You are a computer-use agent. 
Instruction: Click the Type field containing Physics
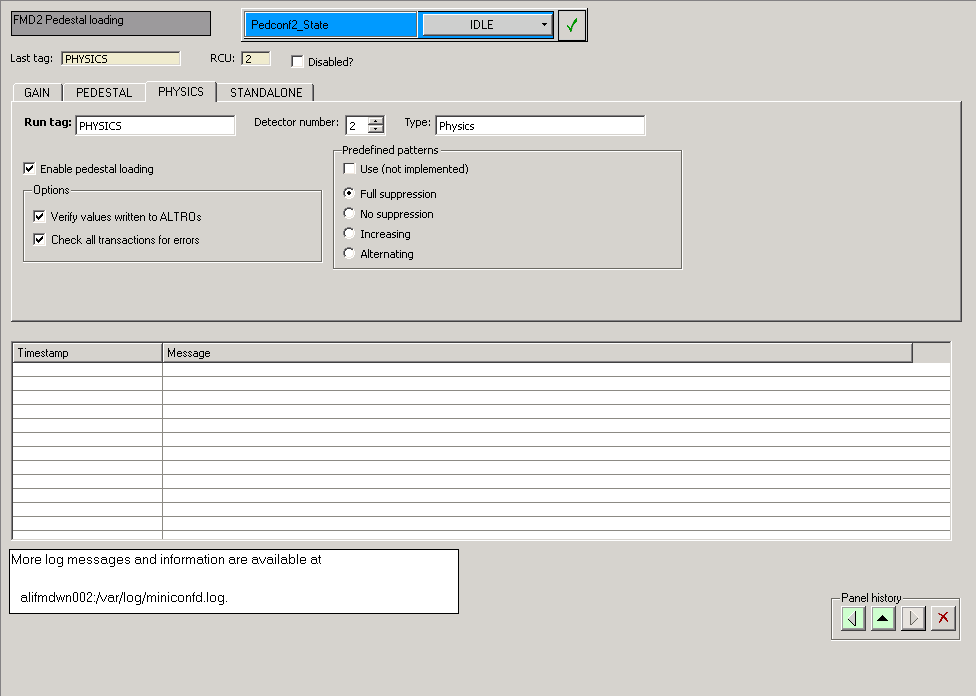(540, 126)
